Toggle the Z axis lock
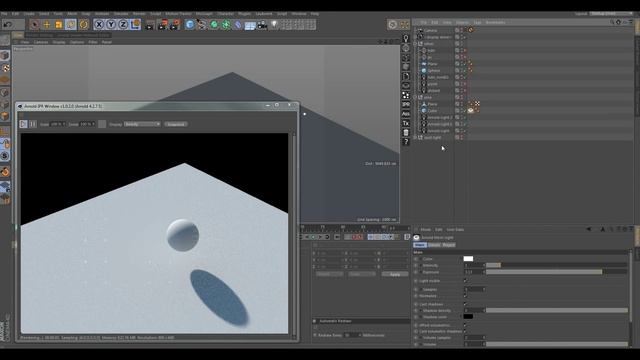The width and height of the screenshot is (640, 360). (x=123, y=24)
